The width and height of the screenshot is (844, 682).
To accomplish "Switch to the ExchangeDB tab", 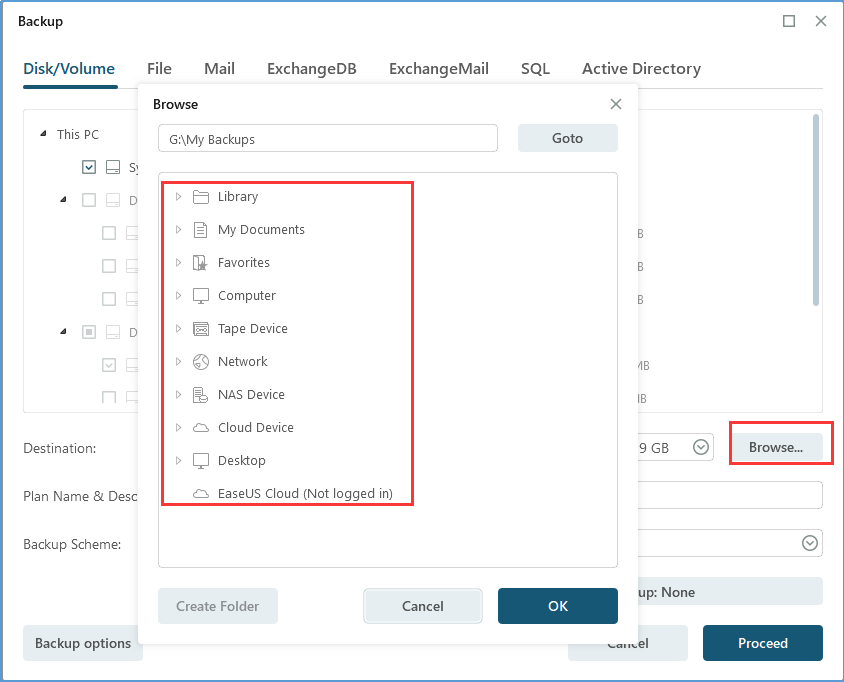I will tap(312, 69).
